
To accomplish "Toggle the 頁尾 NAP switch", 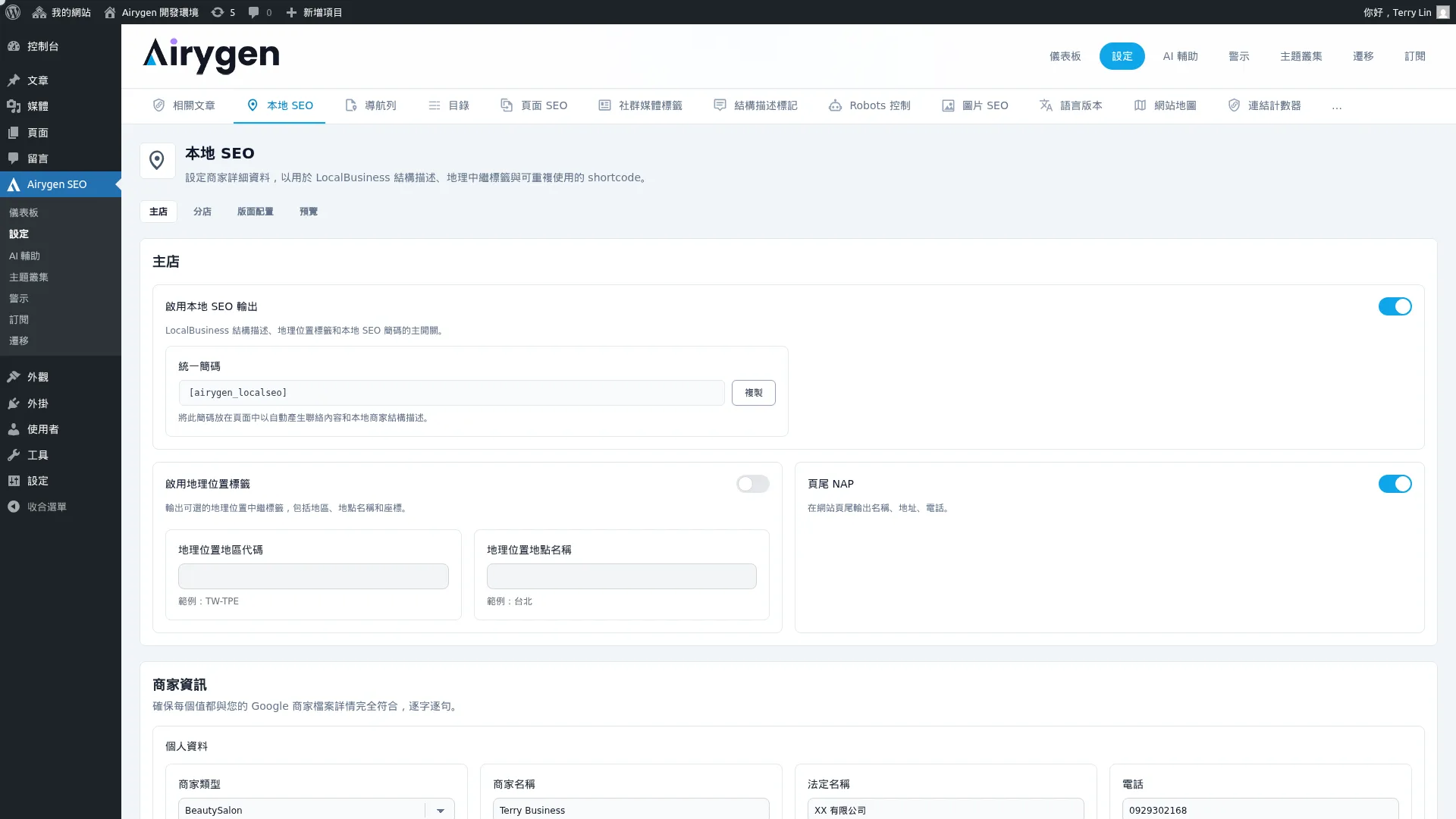I will point(1395,484).
